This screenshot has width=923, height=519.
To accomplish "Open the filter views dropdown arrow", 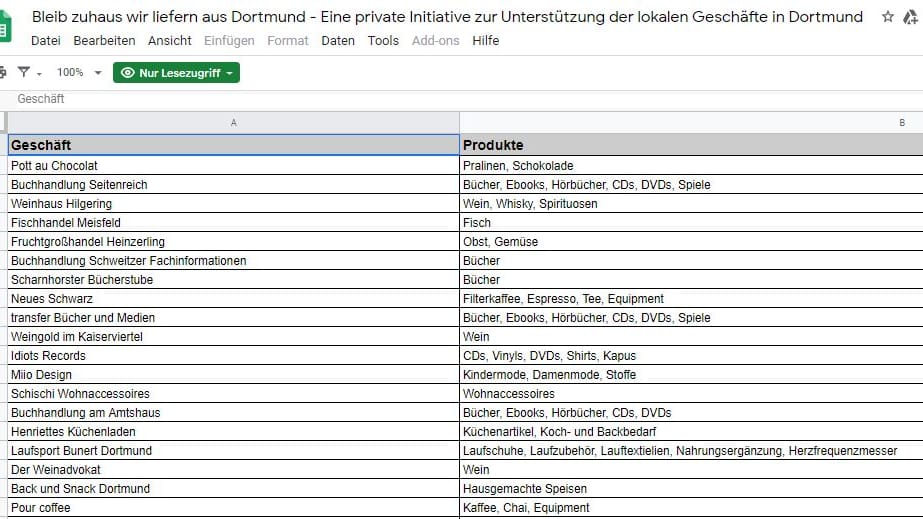I will point(39,74).
